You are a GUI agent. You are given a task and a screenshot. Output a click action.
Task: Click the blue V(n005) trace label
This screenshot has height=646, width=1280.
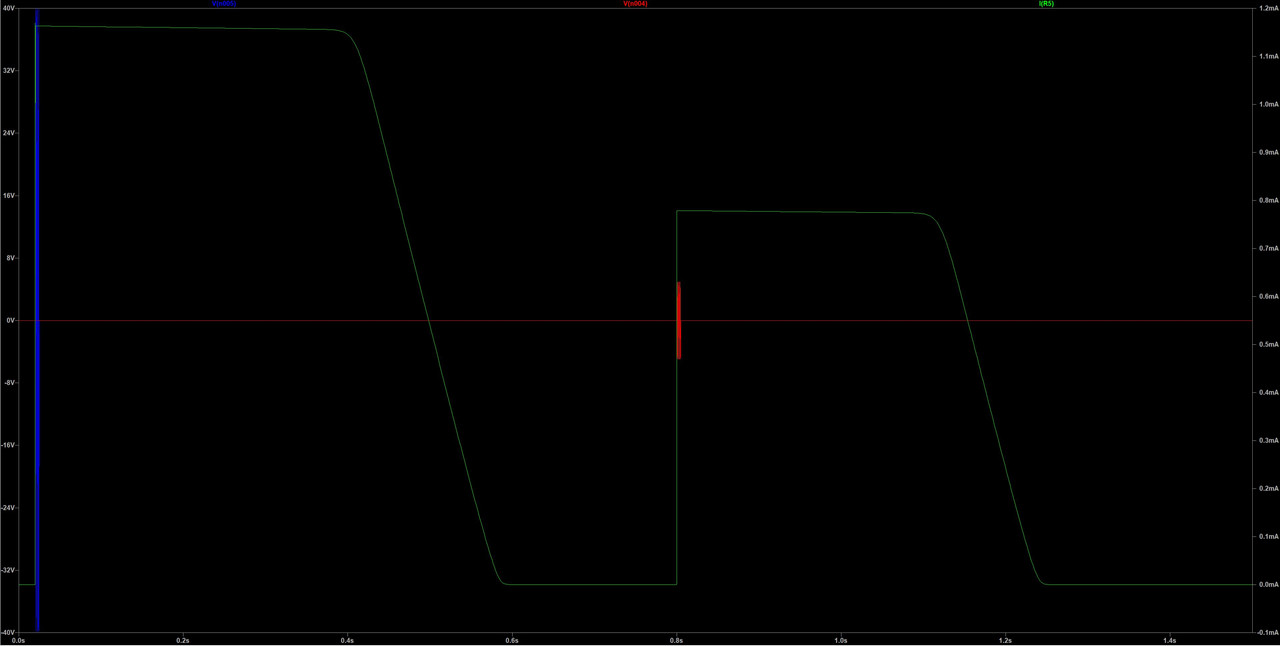(x=223, y=4)
